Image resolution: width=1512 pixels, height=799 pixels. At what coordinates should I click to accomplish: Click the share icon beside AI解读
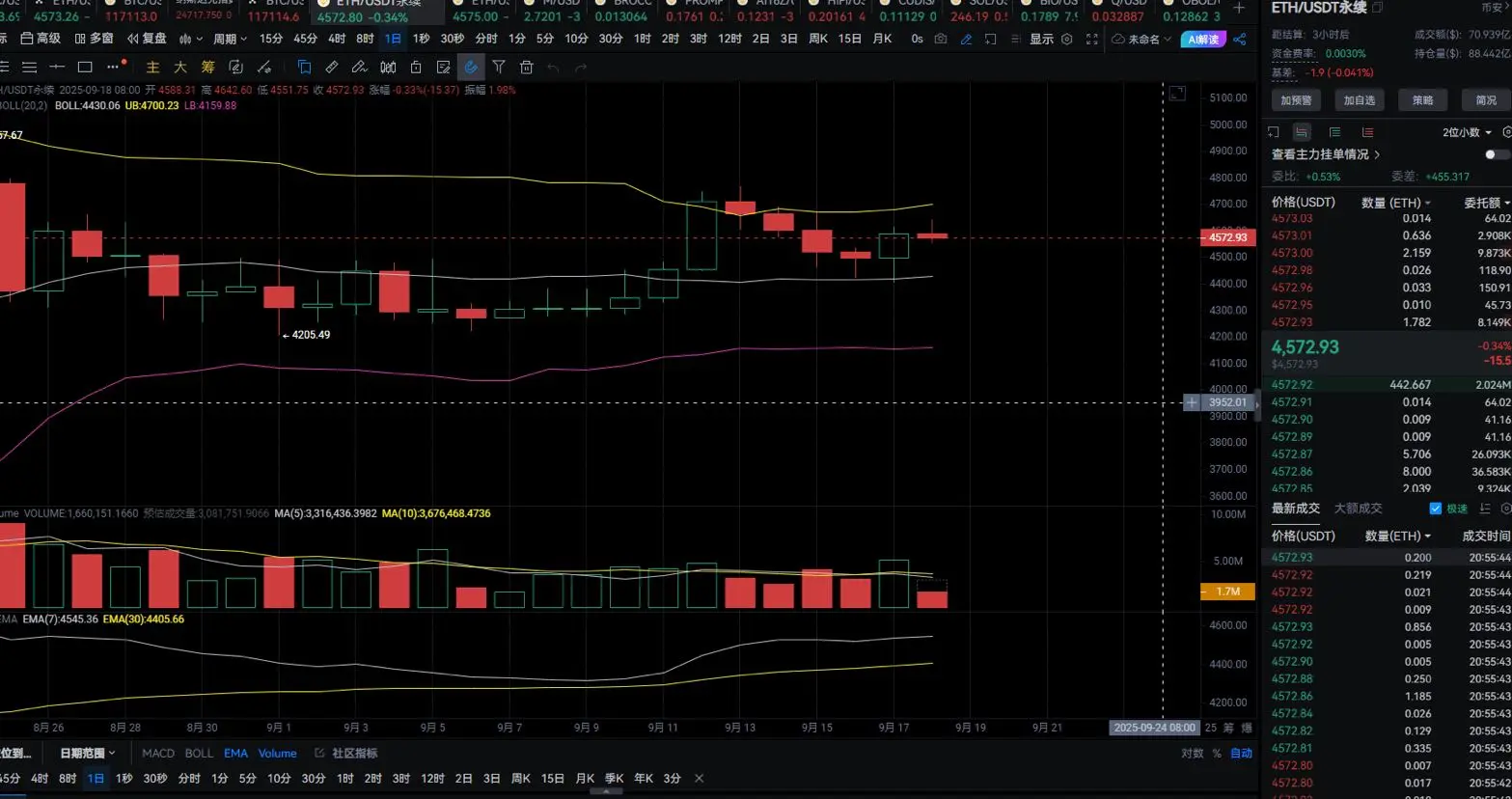click(x=1240, y=39)
